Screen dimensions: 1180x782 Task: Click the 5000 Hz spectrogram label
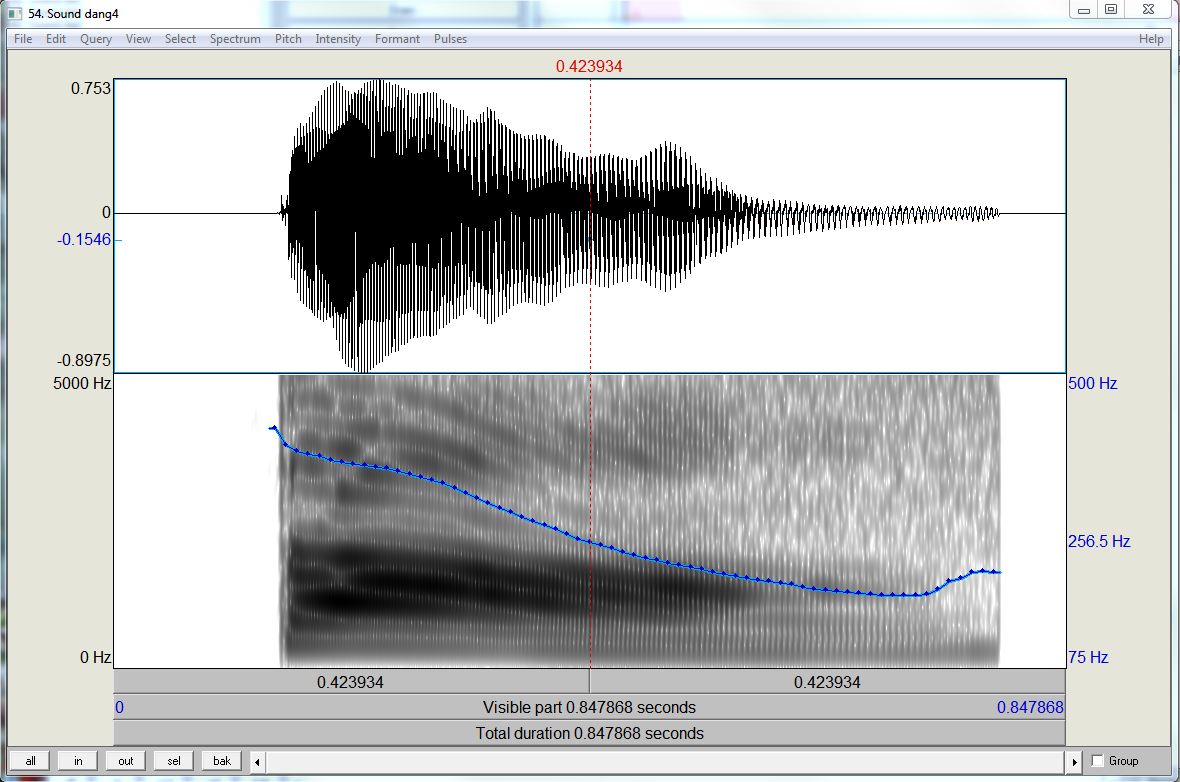[x=82, y=383]
